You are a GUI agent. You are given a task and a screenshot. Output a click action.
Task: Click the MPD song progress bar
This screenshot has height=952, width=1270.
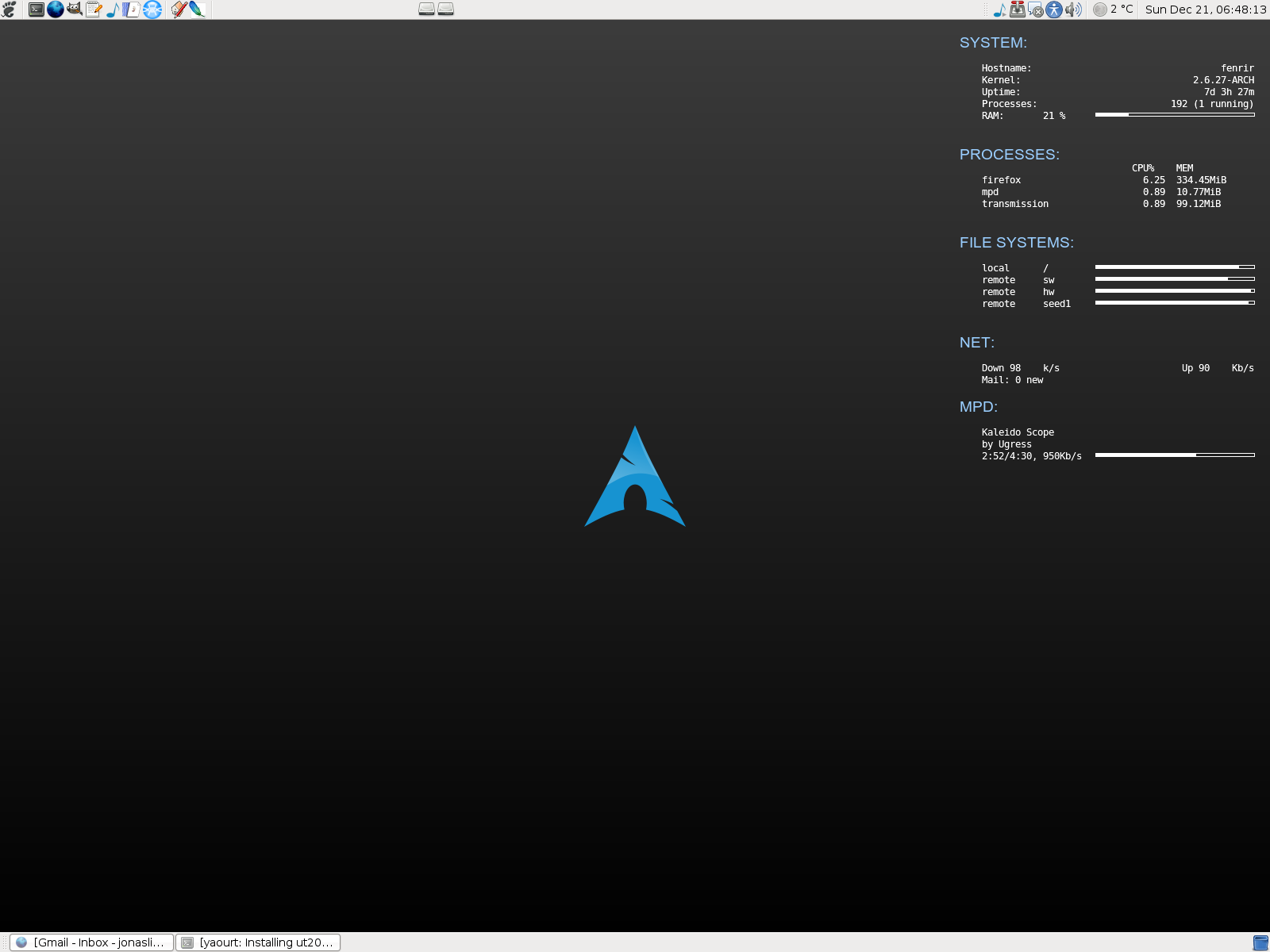1175,455
